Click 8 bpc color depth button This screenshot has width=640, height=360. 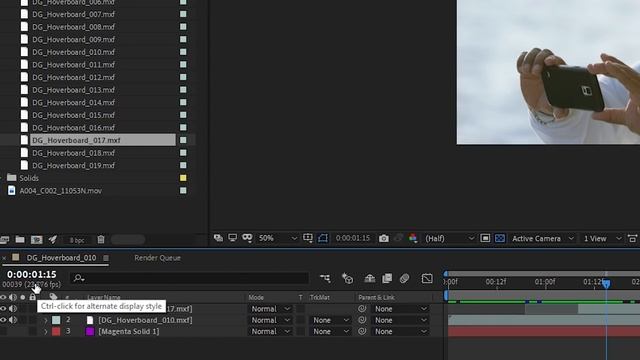coord(77,240)
